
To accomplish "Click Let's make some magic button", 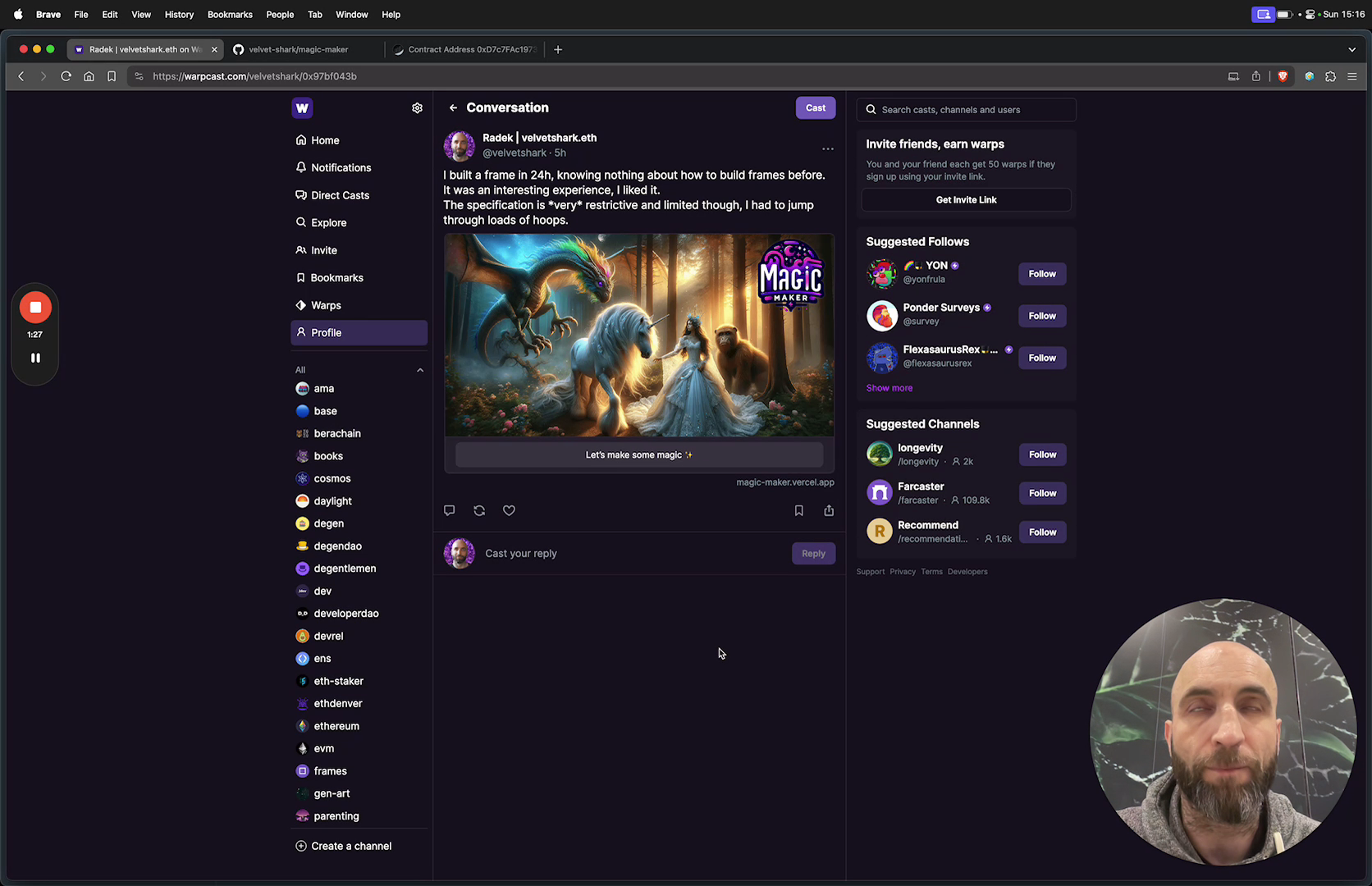I will [x=639, y=454].
